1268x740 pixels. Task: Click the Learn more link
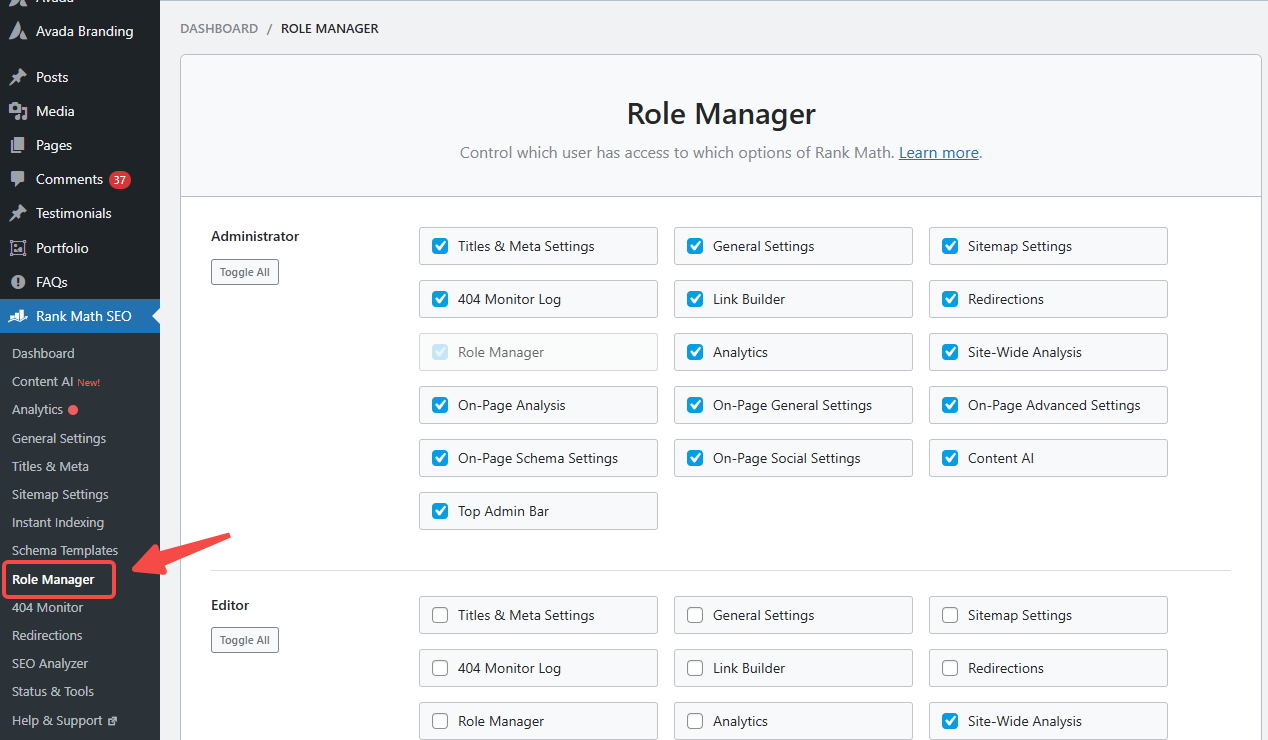click(x=937, y=152)
